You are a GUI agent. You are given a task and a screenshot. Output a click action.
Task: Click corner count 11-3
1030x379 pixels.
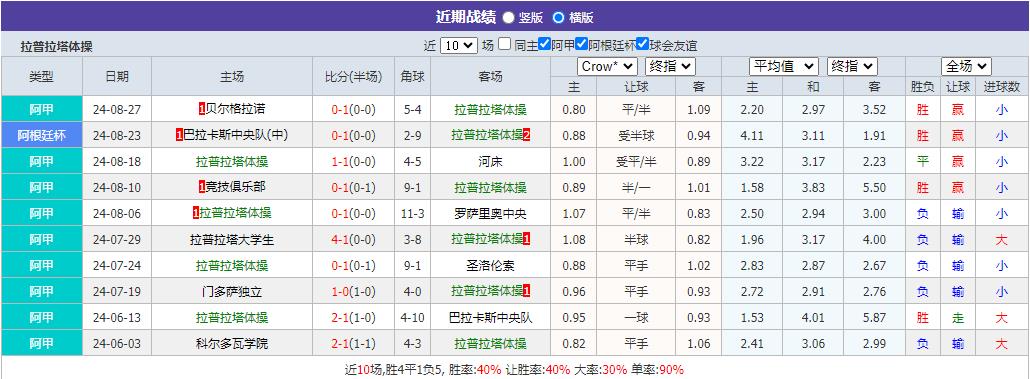[413, 213]
